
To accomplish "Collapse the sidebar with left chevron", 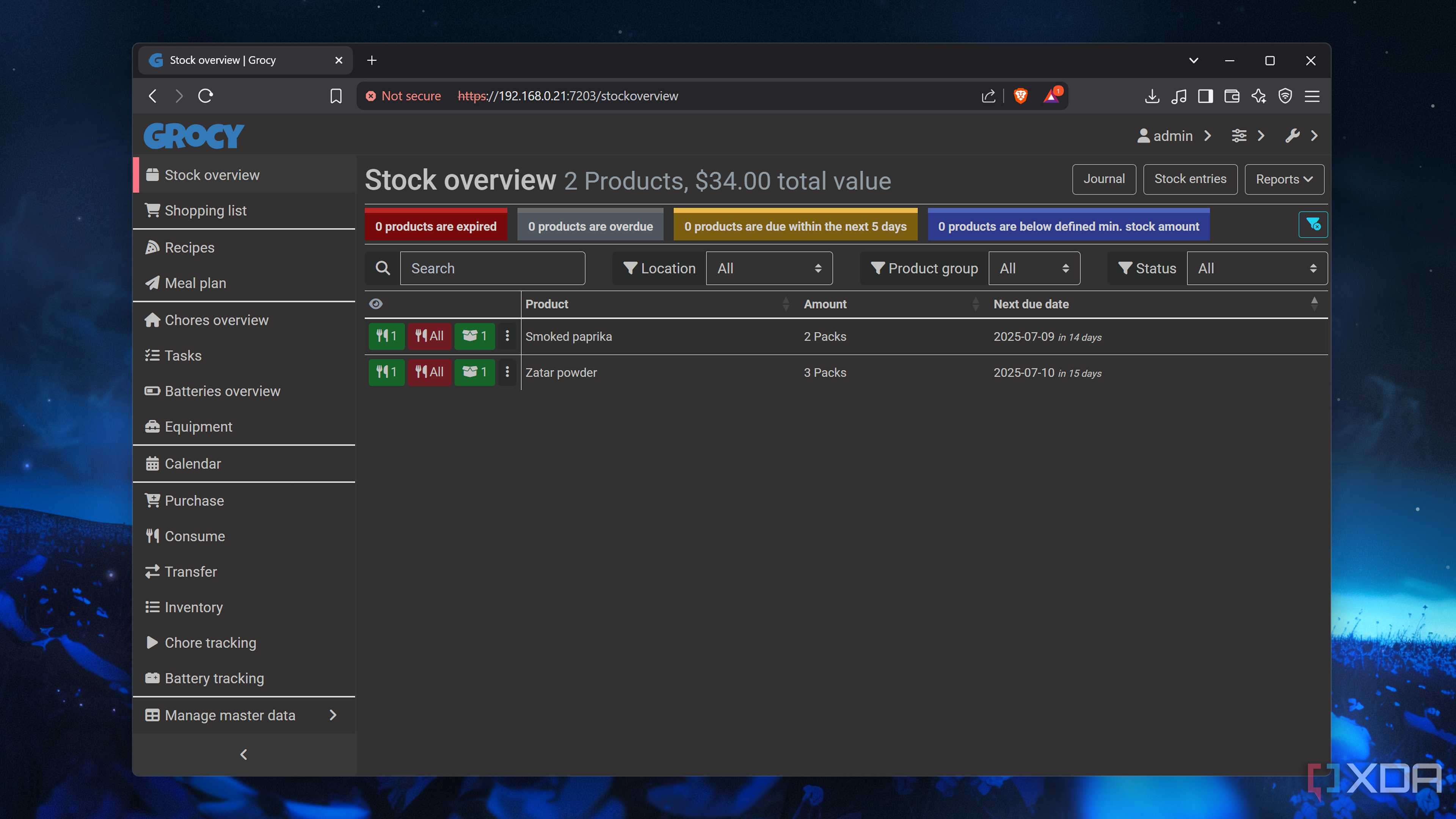I will [x=243, y=755].
